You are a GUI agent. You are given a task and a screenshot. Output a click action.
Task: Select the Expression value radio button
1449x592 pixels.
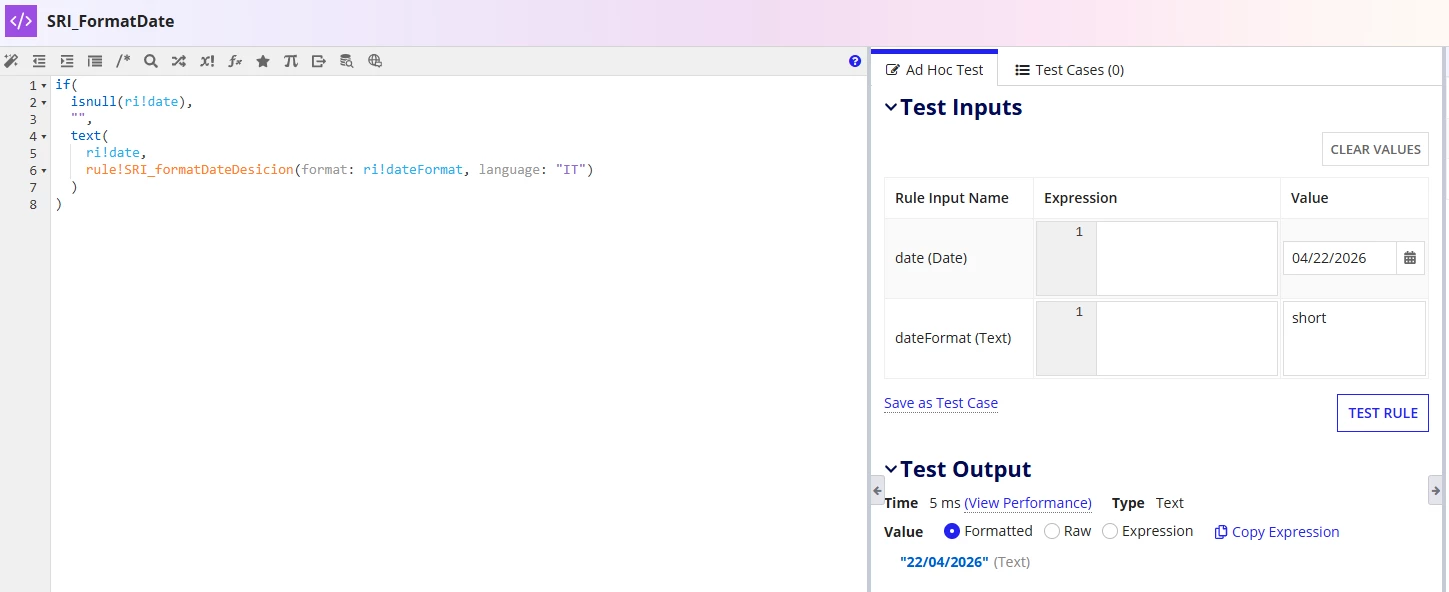pyautogui.click(x=1110, y=531)
